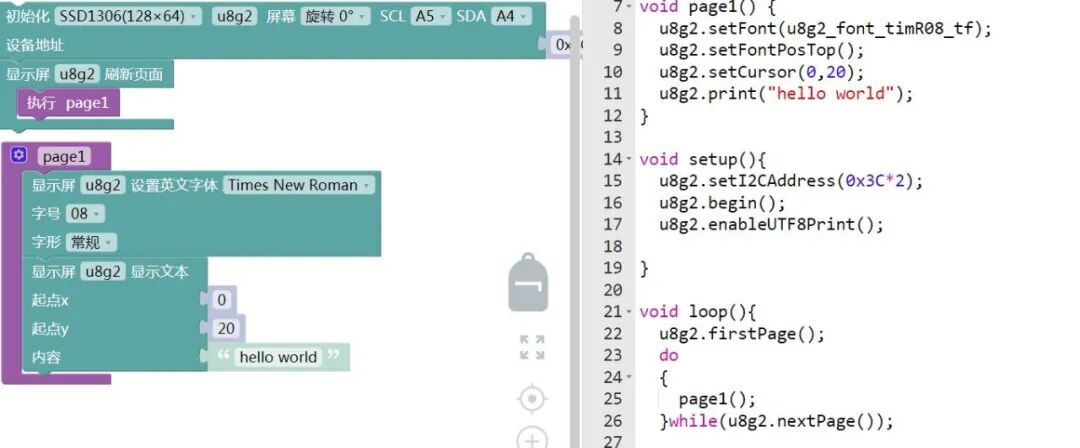Screen dimensions: 1080x448
Task: Select font size 08 dropdown
Action: coord(85,214)
